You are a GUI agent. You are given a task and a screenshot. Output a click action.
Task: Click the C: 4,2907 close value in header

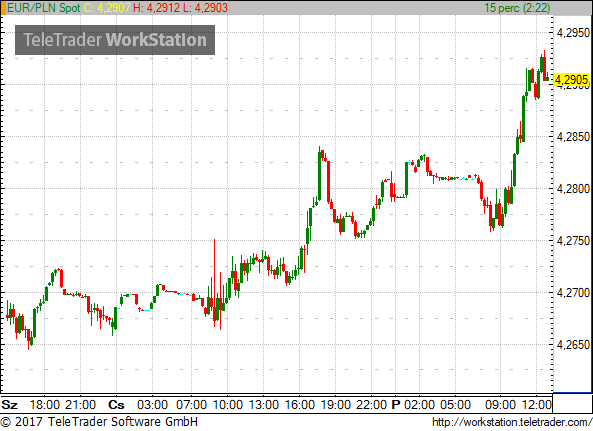[x=107, y=8]
